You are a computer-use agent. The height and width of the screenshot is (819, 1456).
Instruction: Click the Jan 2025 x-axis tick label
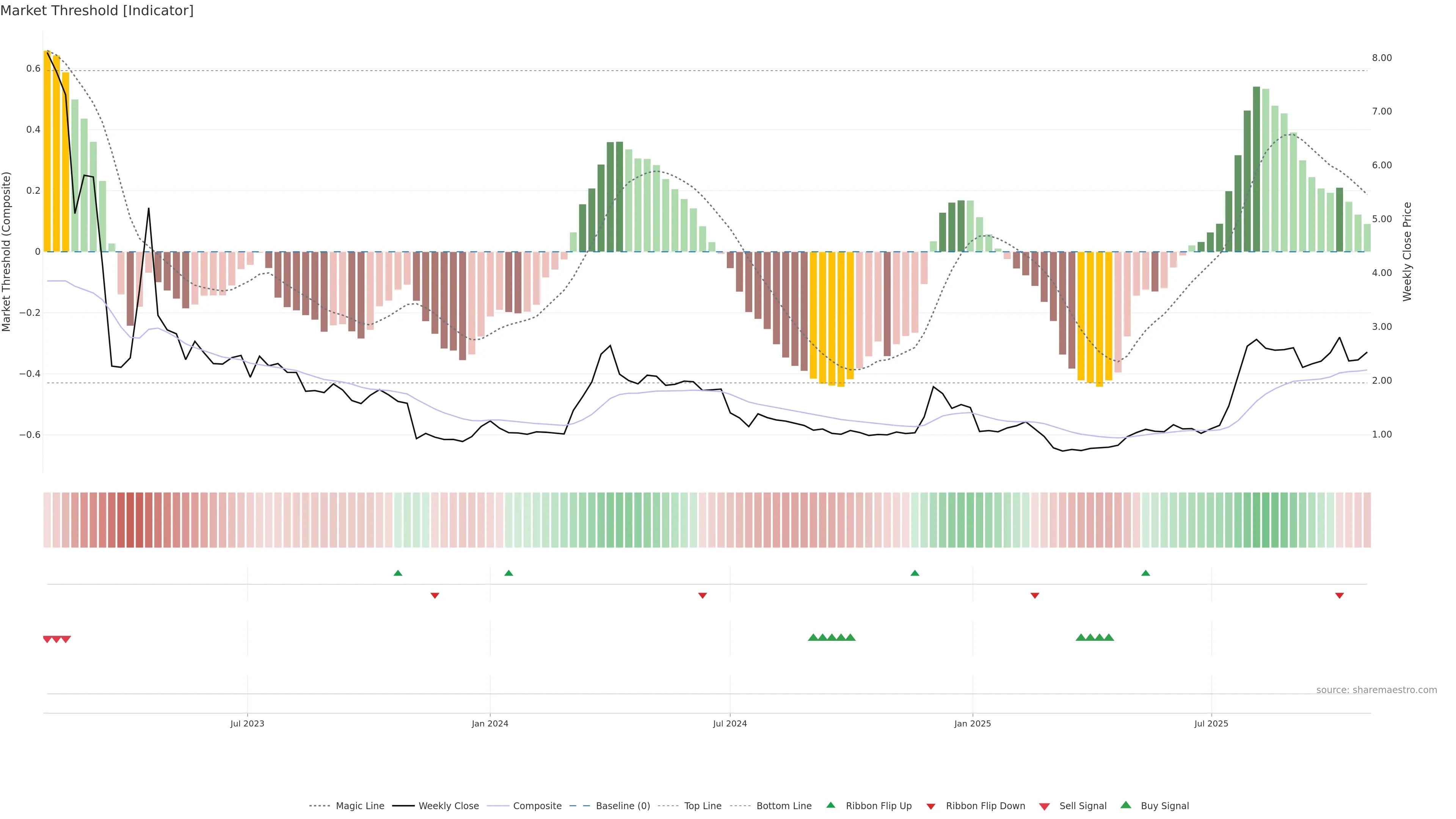point(972,723)
